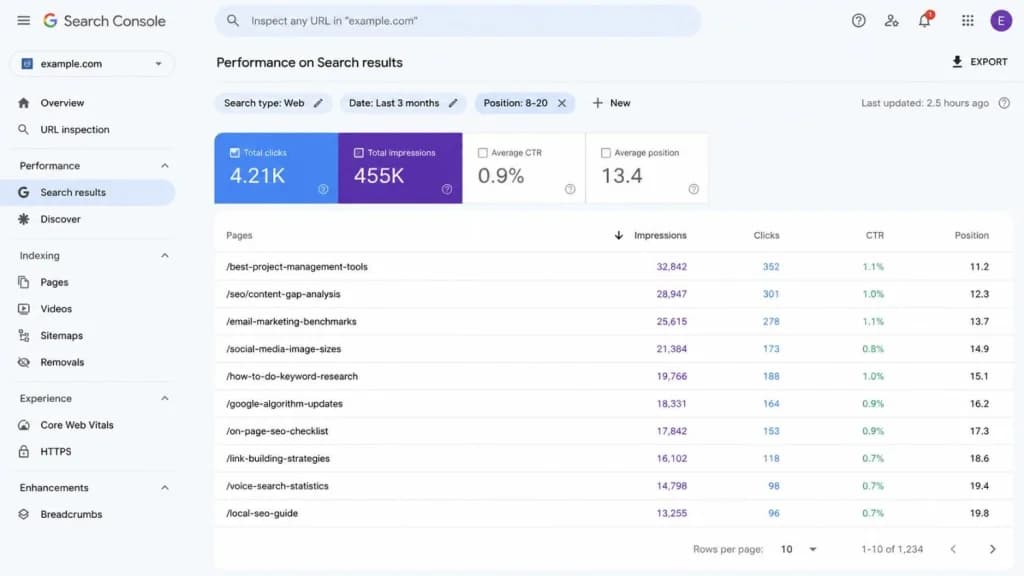Click the Position: 8-20 filter chip
This screenshot has height=576, width=1024.
pos(524,103)
